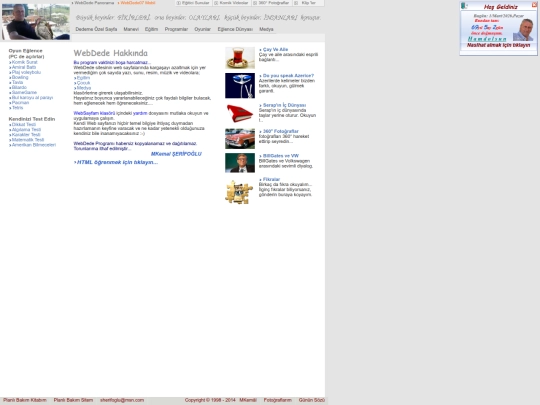Image resolution: width=540 pixels, height=405 pixels.
Task: Click the green icon in Hoş Geldiniz popup corner
Action: 464,6
